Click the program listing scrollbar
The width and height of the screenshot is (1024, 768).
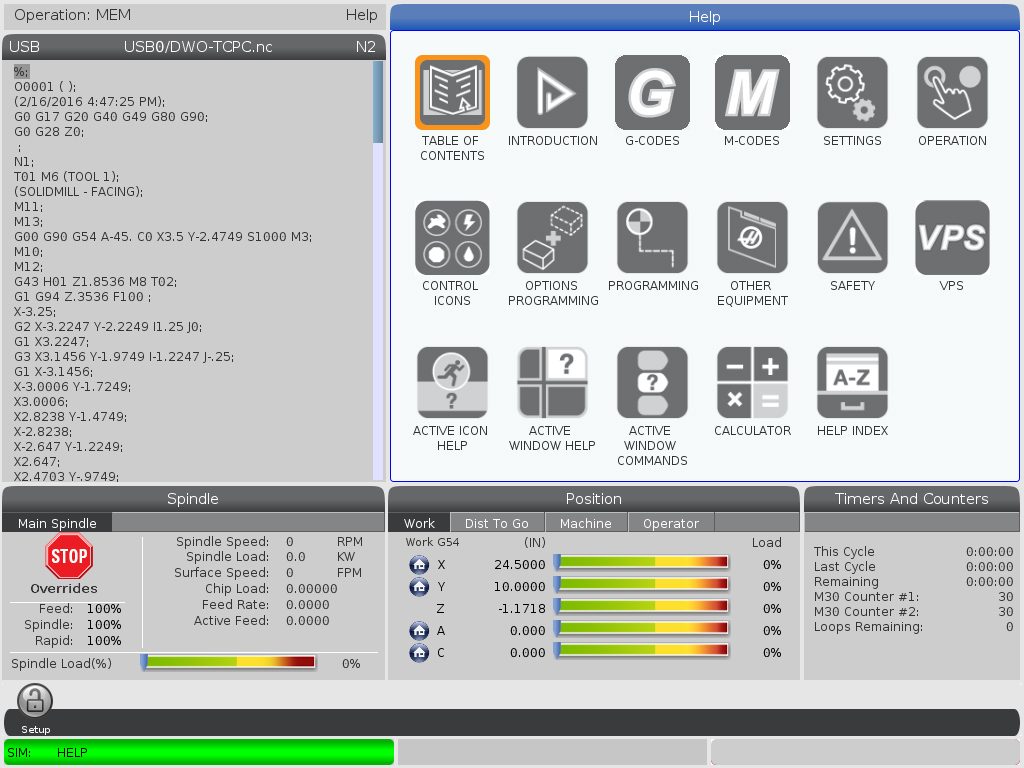378,270
